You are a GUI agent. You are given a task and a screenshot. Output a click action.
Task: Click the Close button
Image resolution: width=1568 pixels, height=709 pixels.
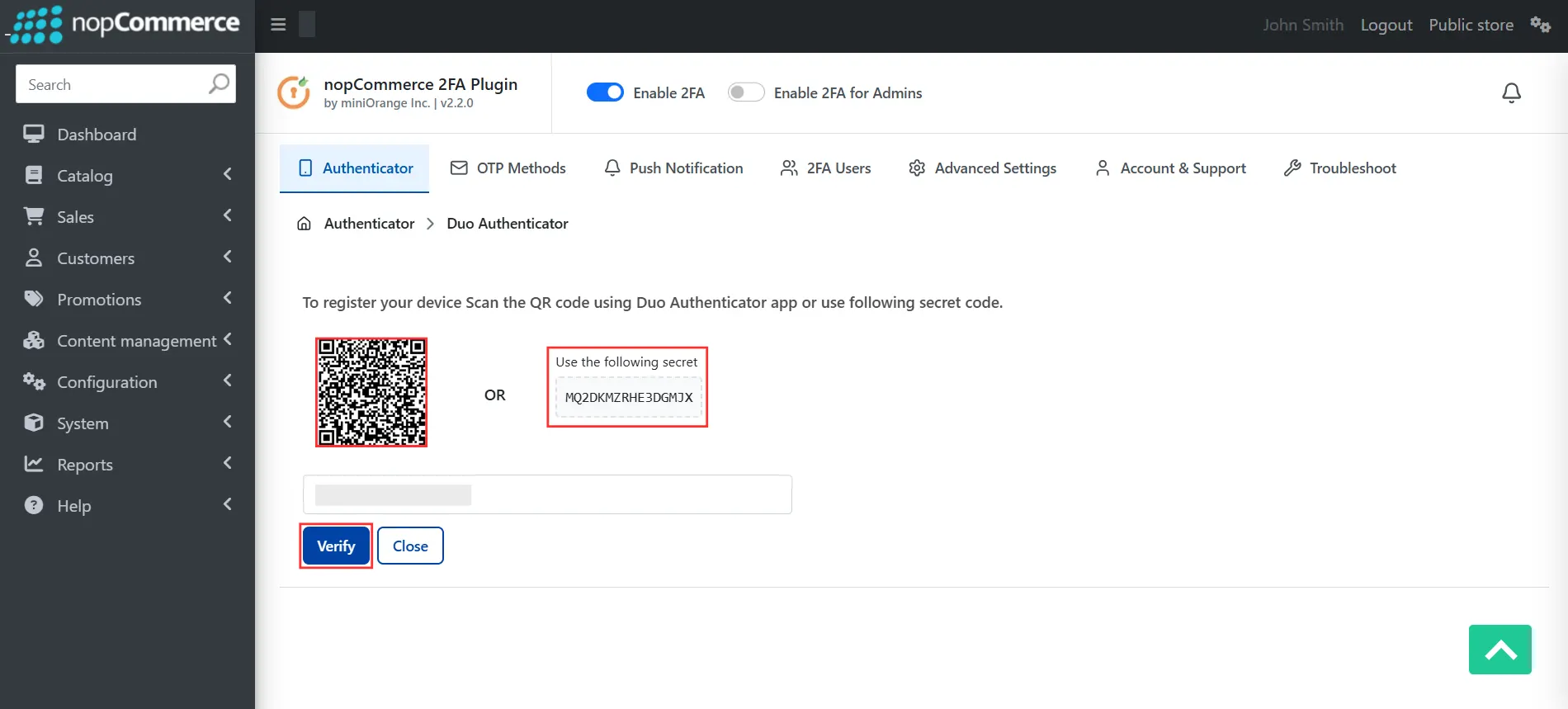coord(410,546)
